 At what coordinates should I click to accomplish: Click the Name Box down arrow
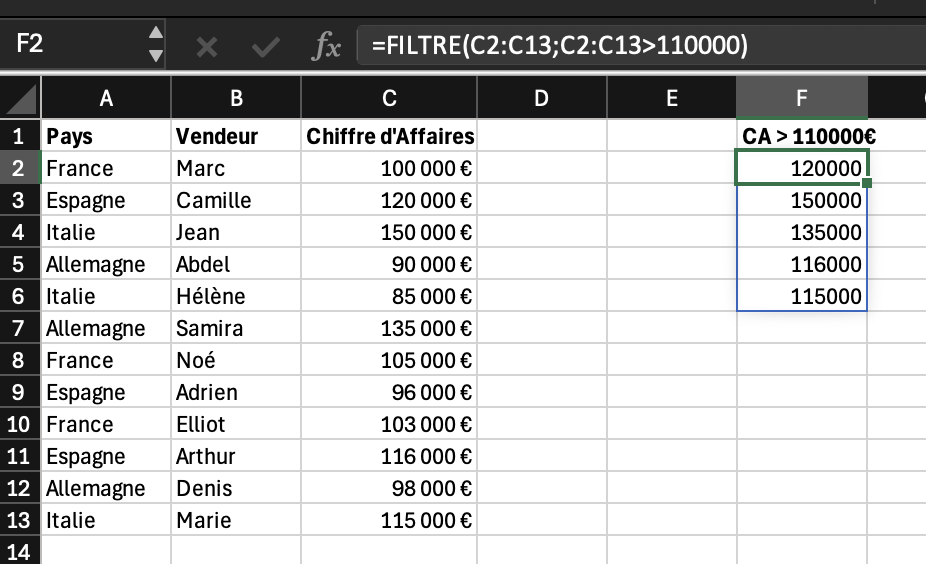coord(155,56)
